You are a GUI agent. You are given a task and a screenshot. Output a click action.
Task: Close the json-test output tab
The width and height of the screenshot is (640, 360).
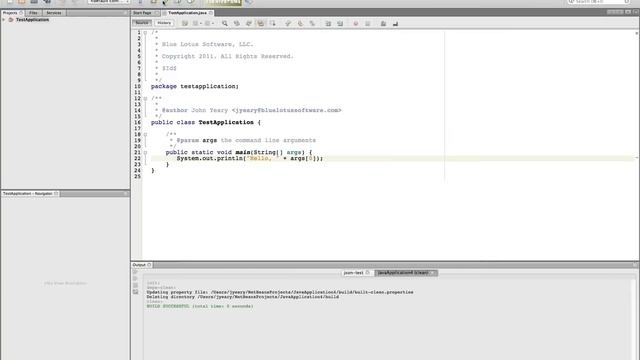click(368, 273)
